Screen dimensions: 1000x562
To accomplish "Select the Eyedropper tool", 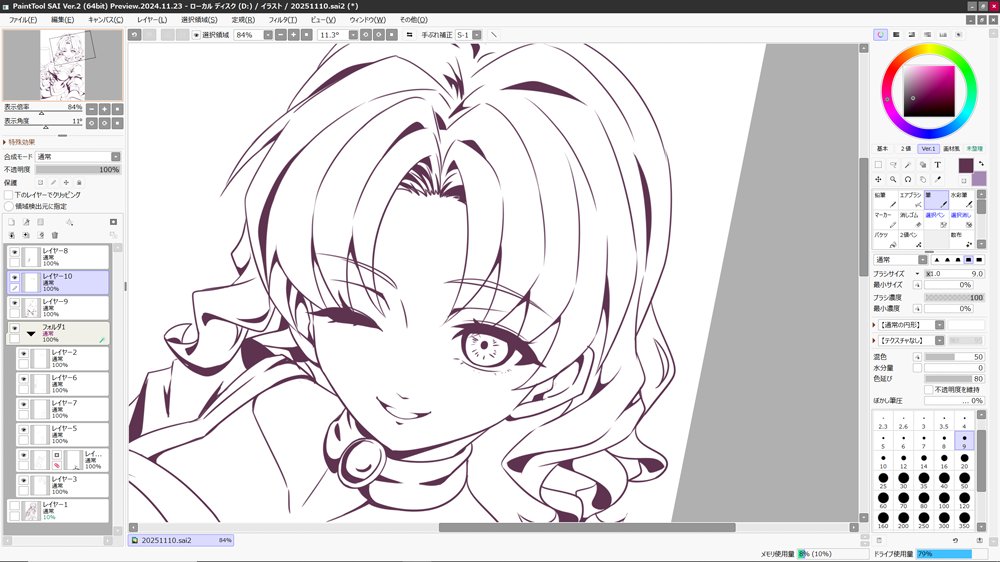I will click(938, 179).
